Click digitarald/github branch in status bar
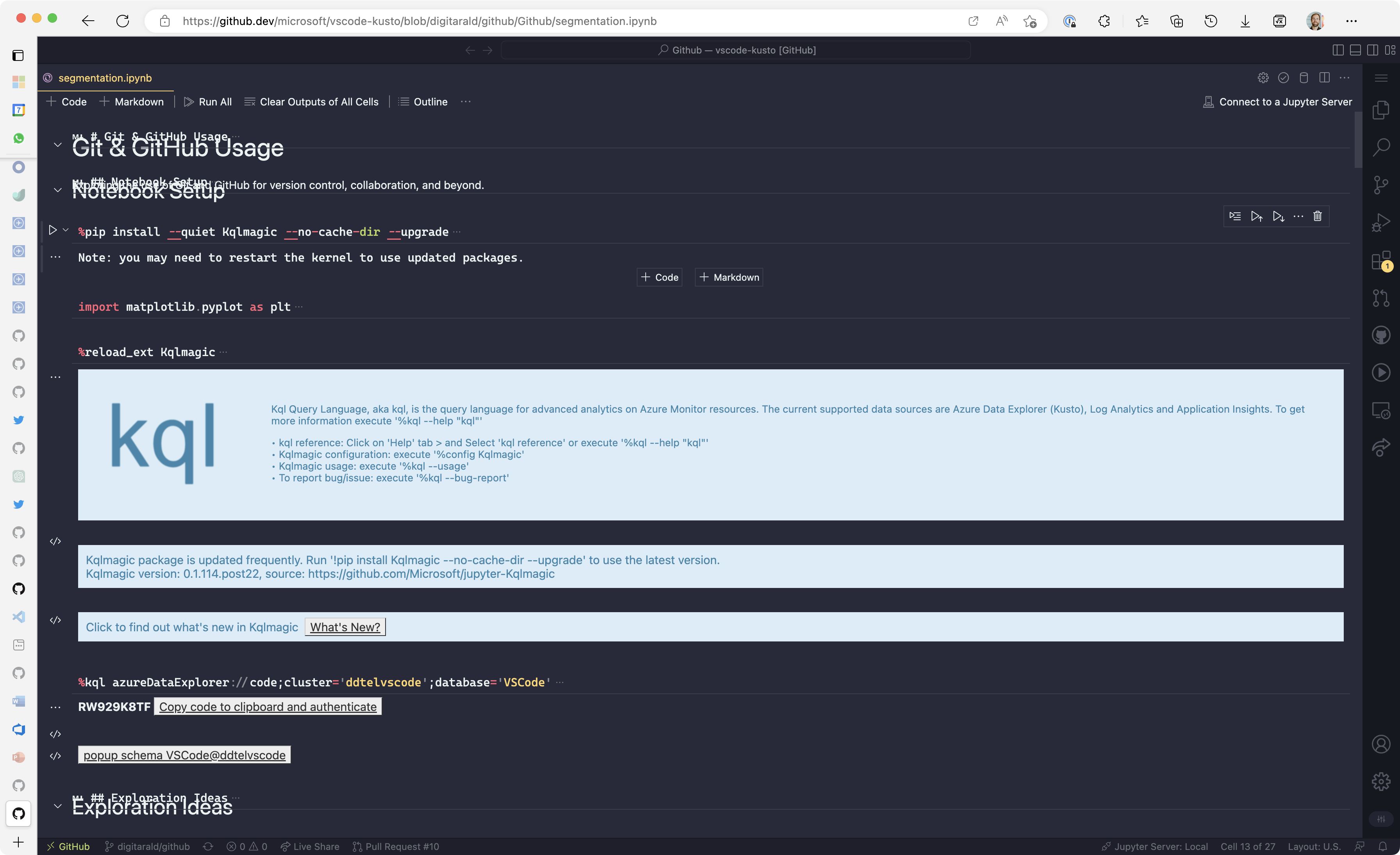Image resolution: width=1400 pixels, height=855 pixels. [x=147, y=846]
